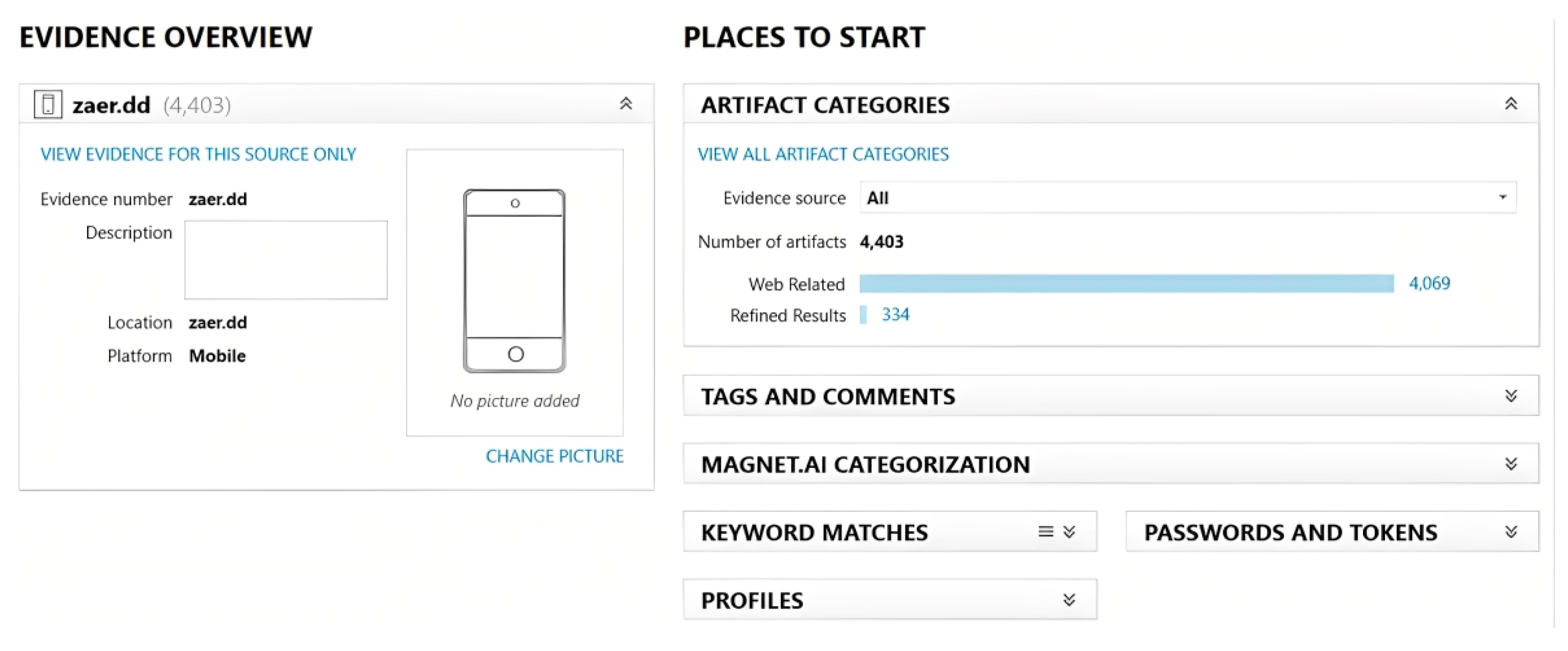Expand the Profiles section
The height and width of the screenshot is (651, 1568).
click(1069, 600)
